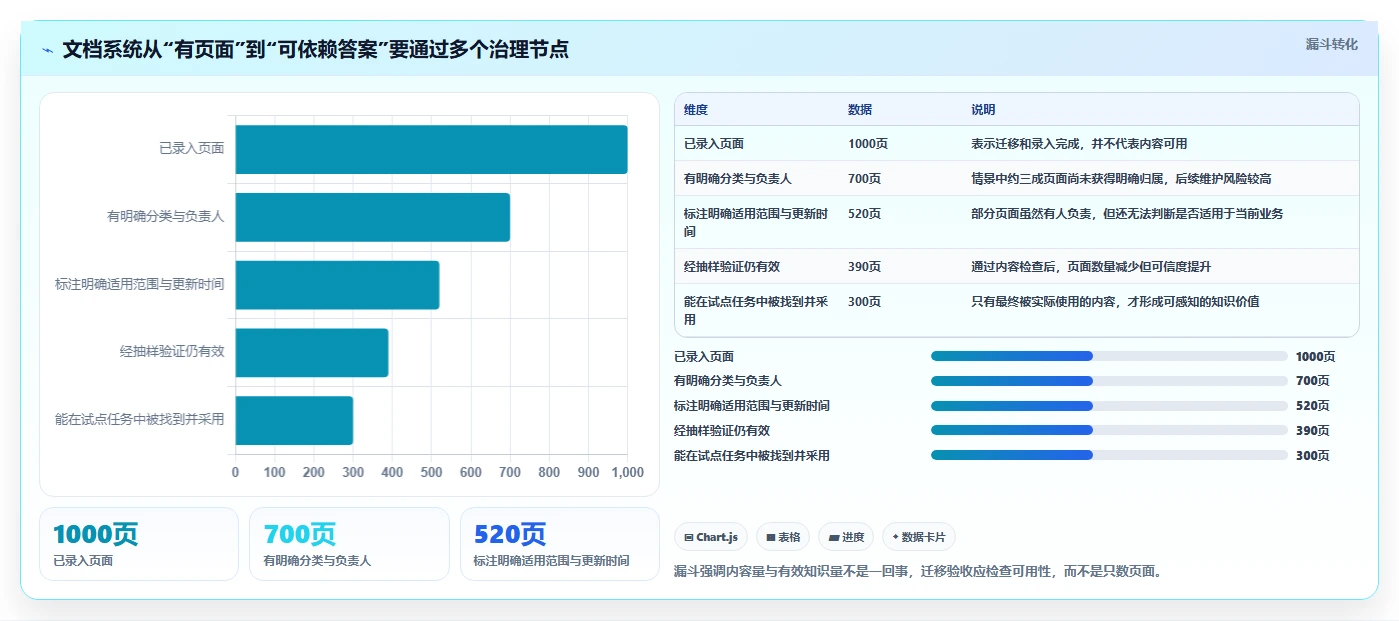Click the 0 x-axis tick label

[x=236, y=473]
